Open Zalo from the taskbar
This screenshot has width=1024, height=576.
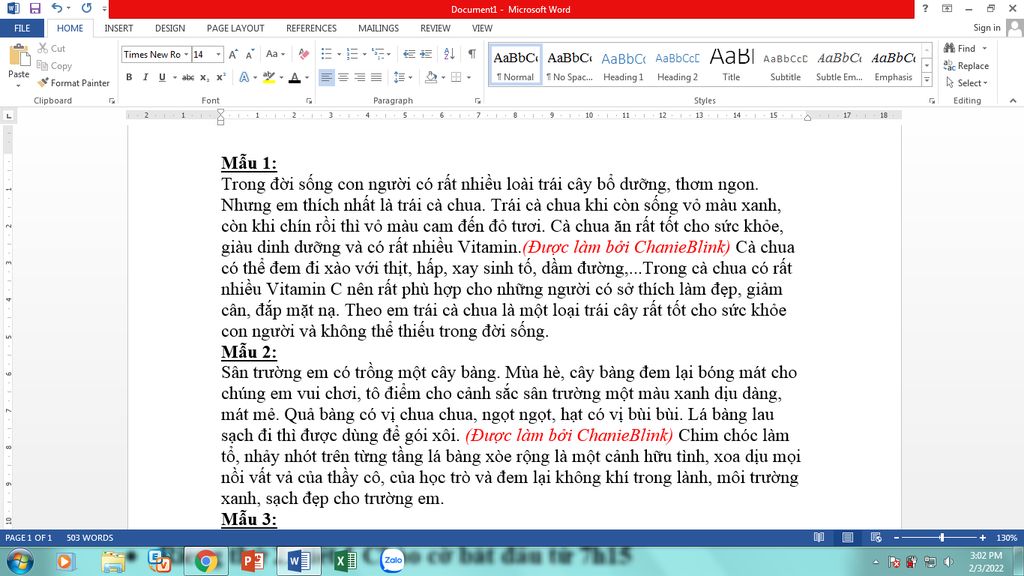[392, 561]
